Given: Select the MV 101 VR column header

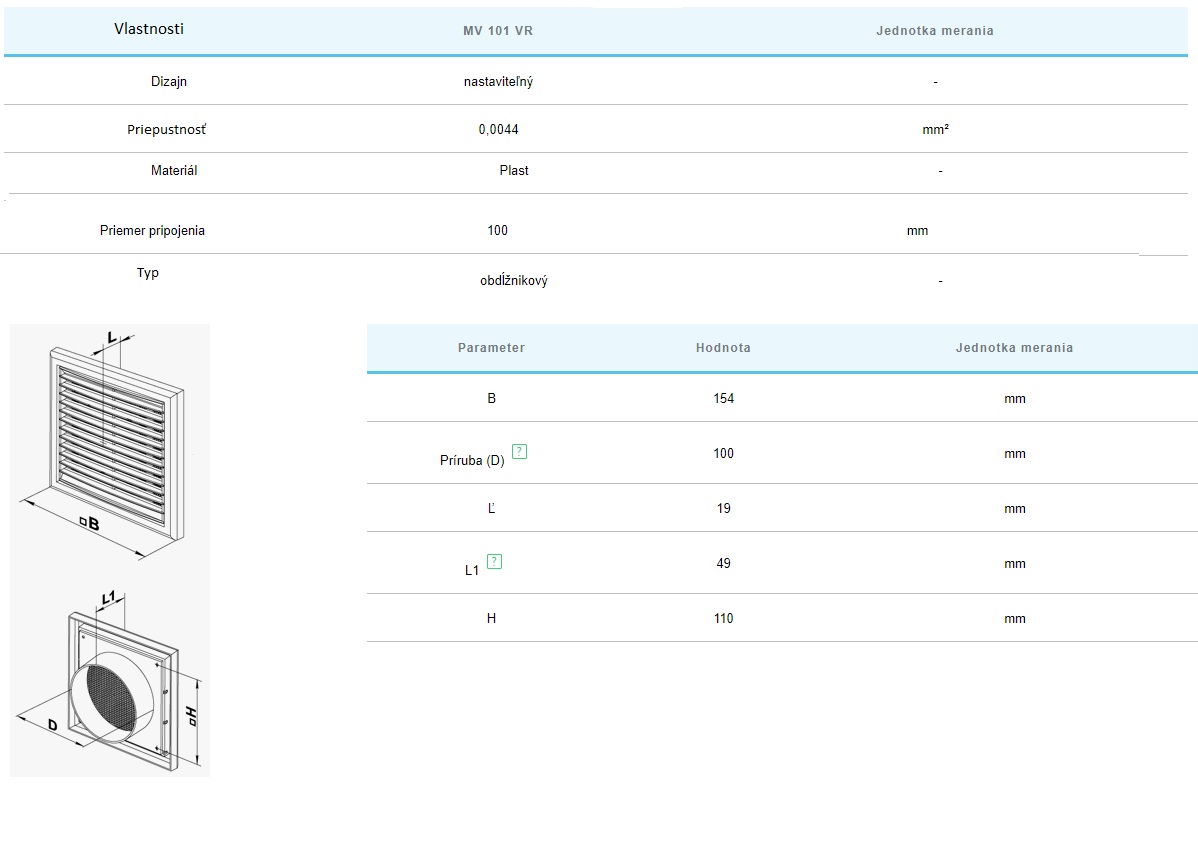Looking at the screenshot, I should pyautogui.click(x=498, y=31).
